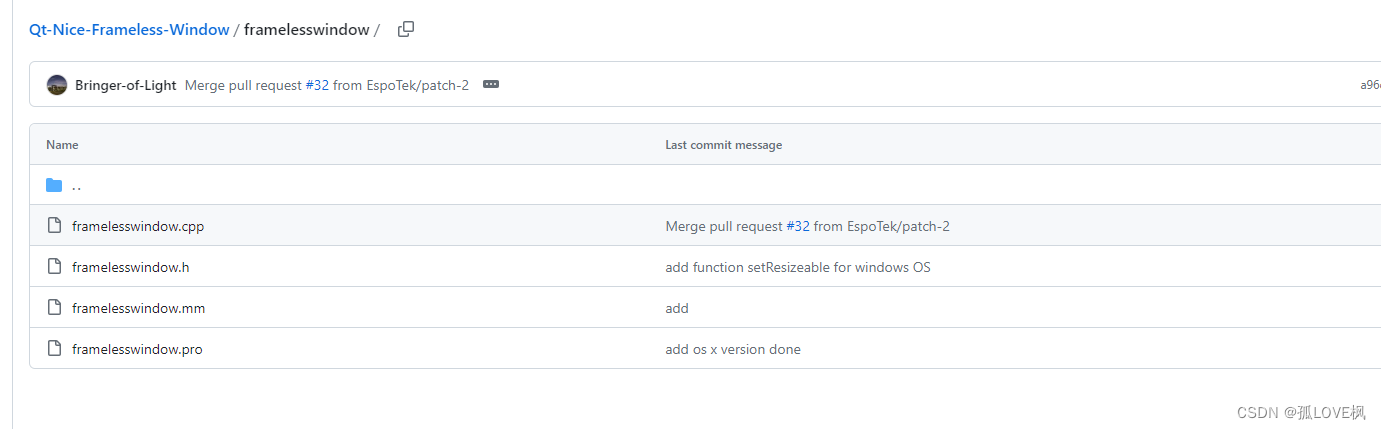This screenshot has height=429, width=1381.
Task: Open the Bringer-of-Light author profile link
Action: [126, 85]
